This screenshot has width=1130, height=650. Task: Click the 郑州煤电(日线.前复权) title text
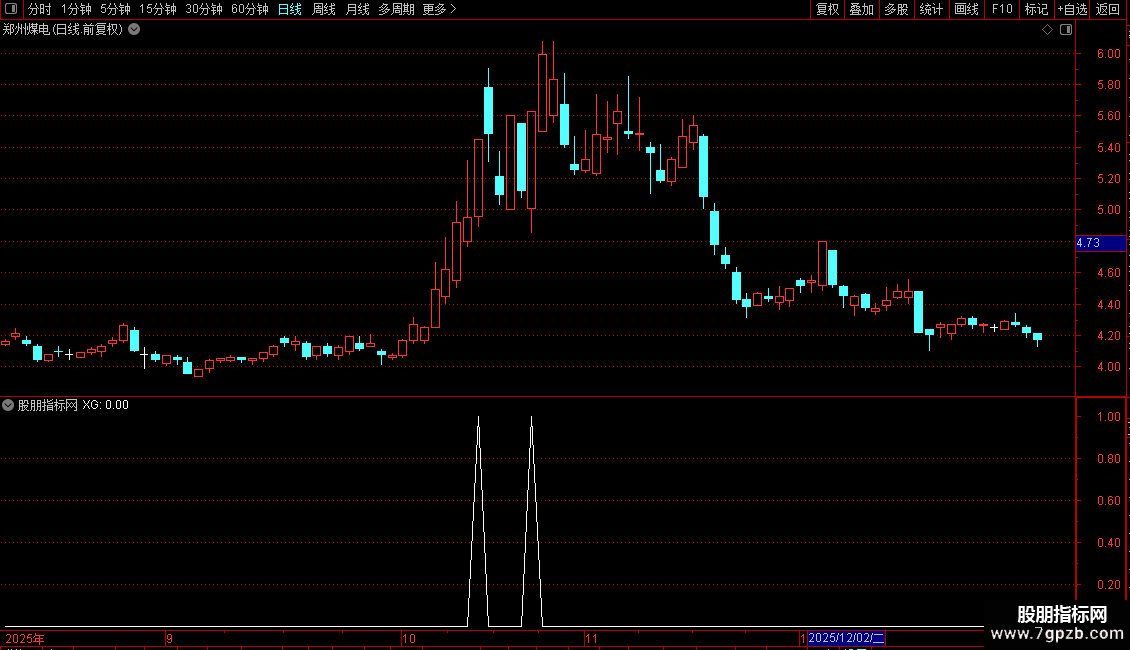click(x=63, y=30)
